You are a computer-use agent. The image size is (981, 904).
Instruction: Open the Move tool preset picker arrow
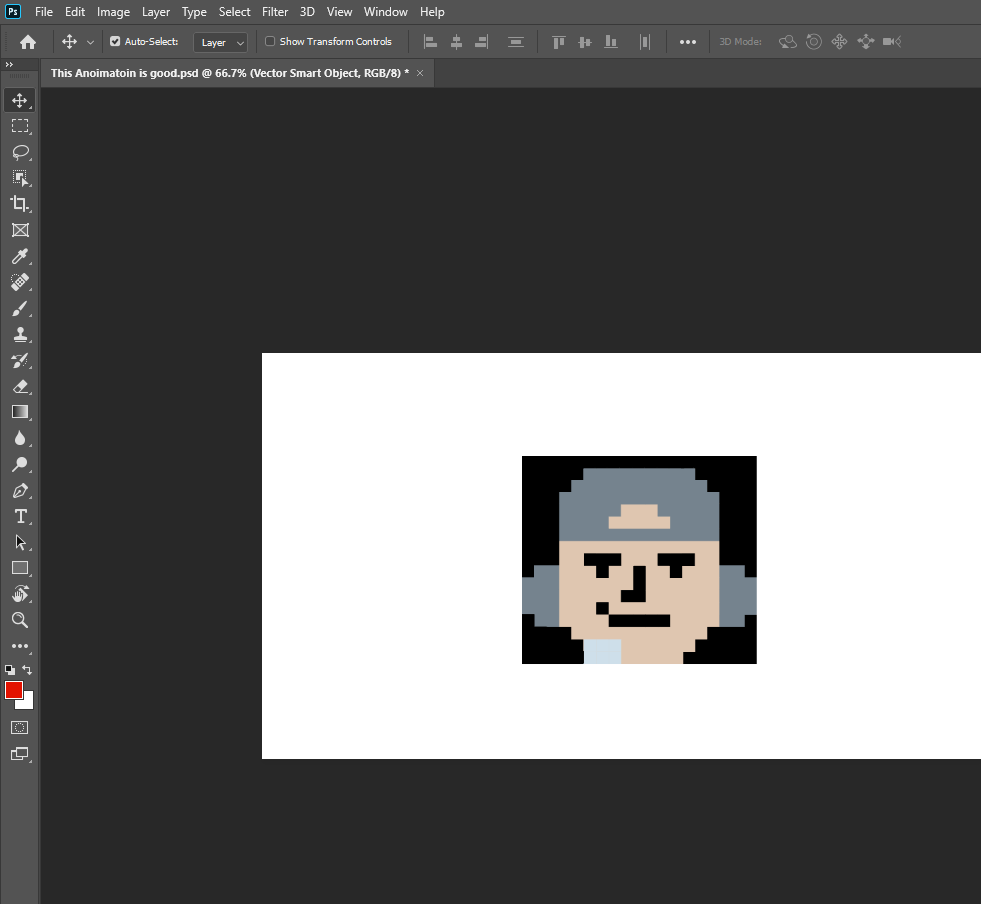pos(90,42)
